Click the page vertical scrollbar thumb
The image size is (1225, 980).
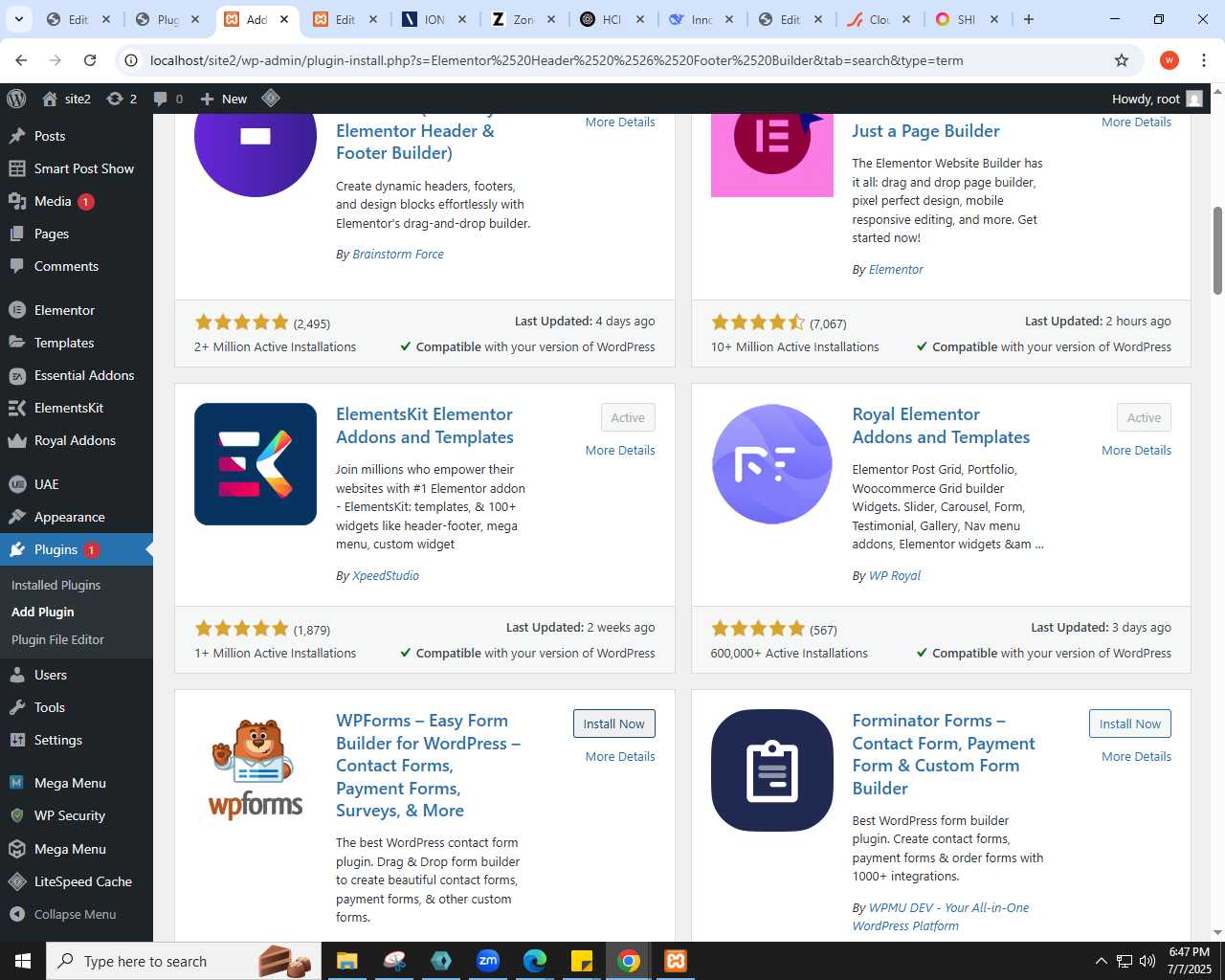[1217, 250]
